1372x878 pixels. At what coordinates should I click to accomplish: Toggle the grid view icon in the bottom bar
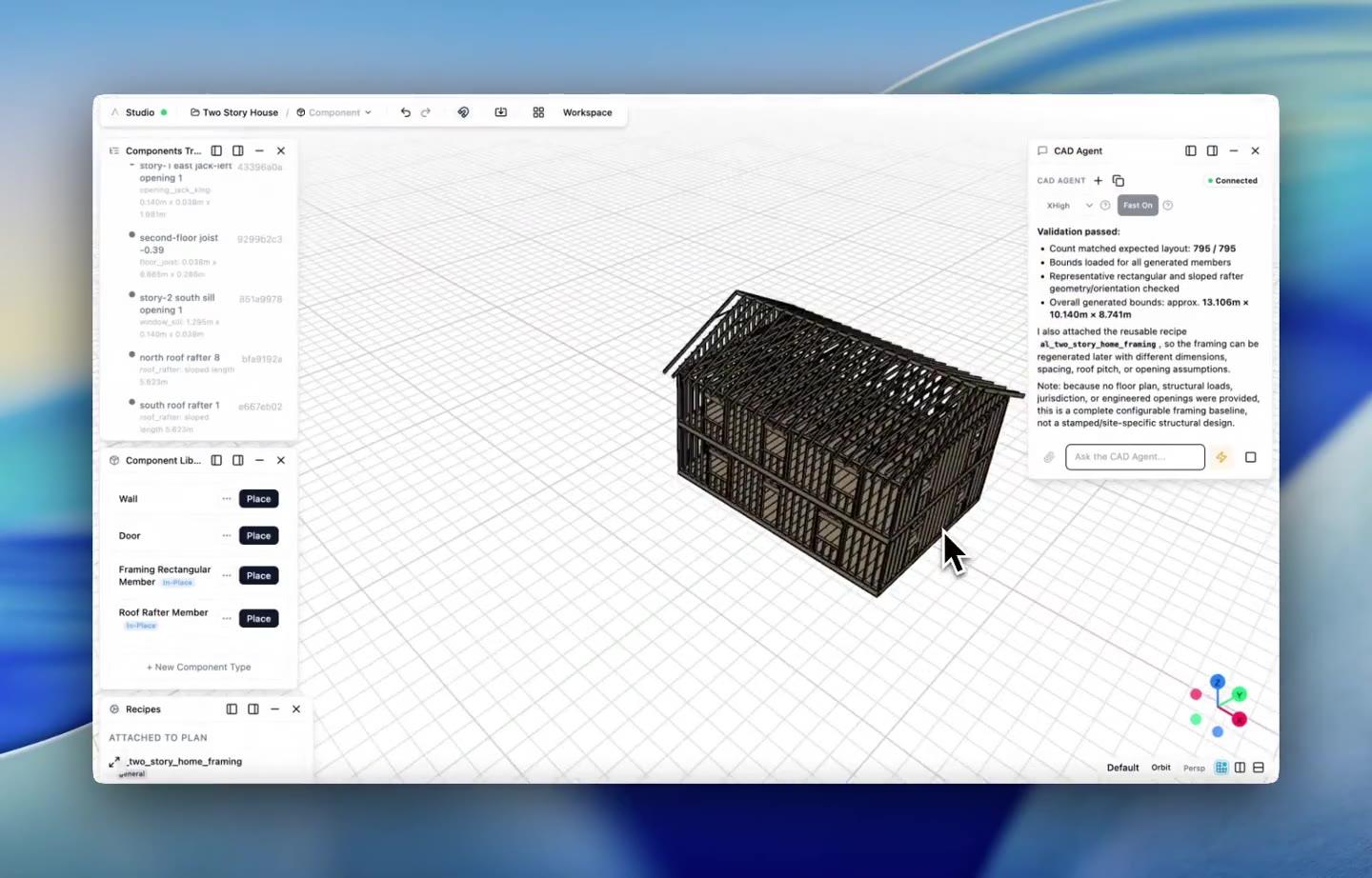[1221, 768]
